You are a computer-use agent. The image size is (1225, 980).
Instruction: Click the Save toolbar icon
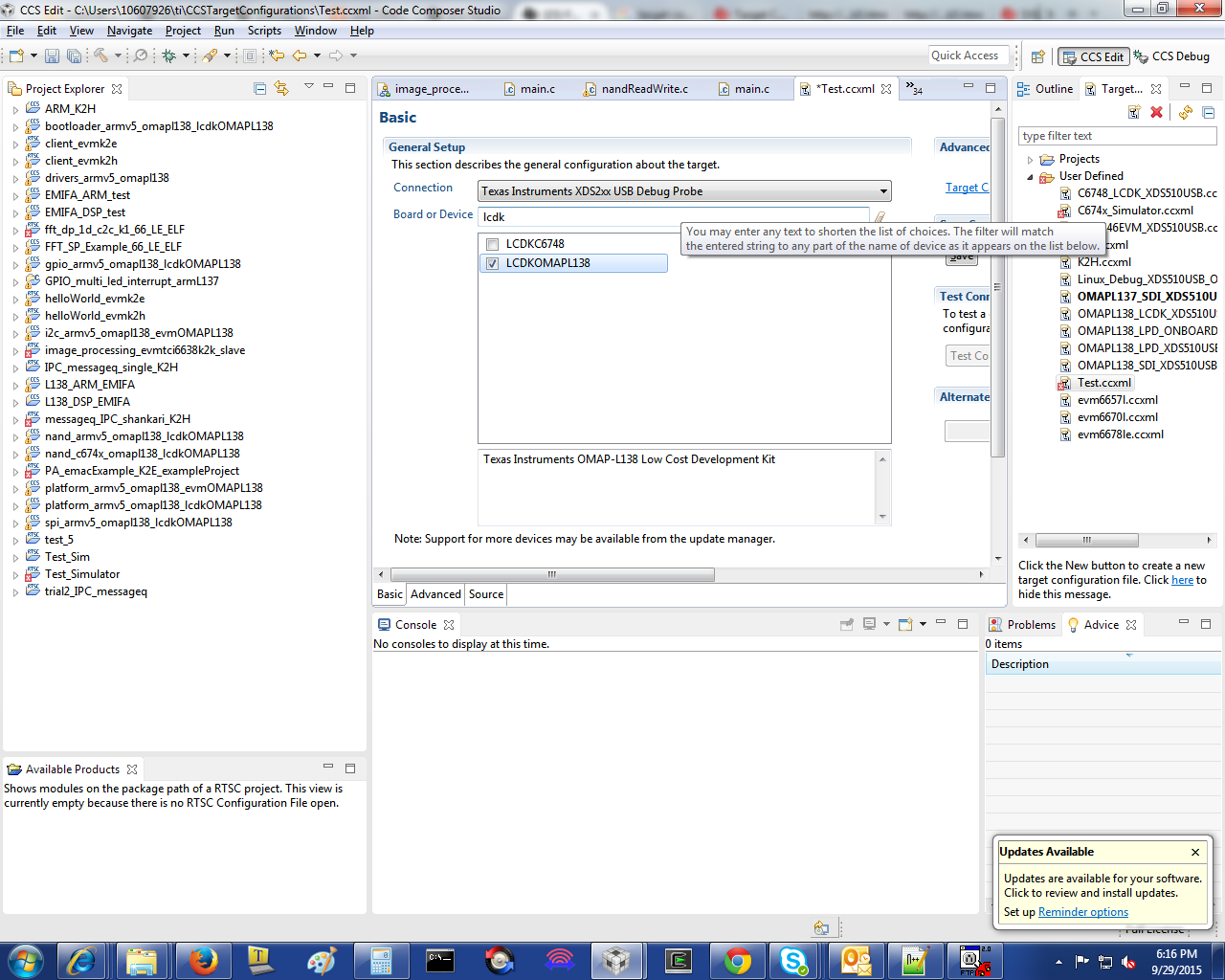click(52, 56)
